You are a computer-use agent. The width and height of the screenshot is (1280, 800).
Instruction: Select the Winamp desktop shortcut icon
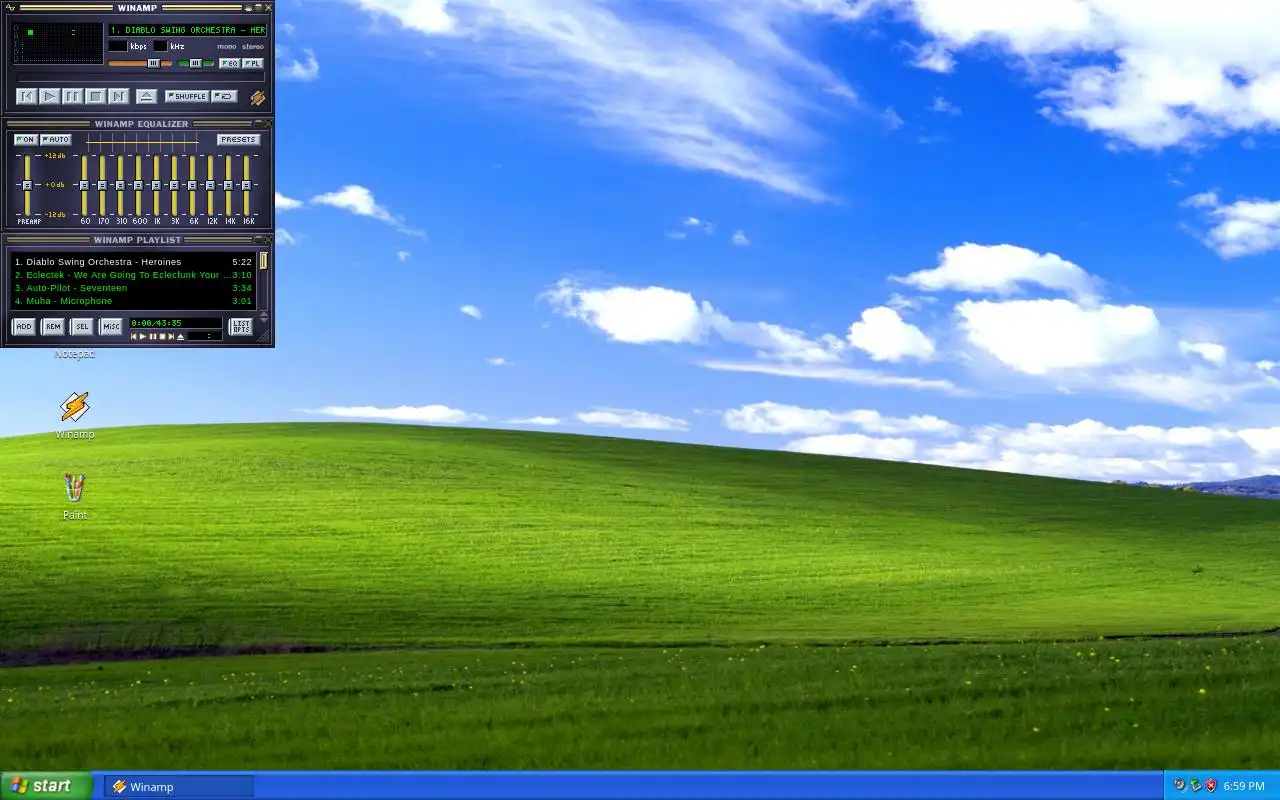(x=75, y=415)
